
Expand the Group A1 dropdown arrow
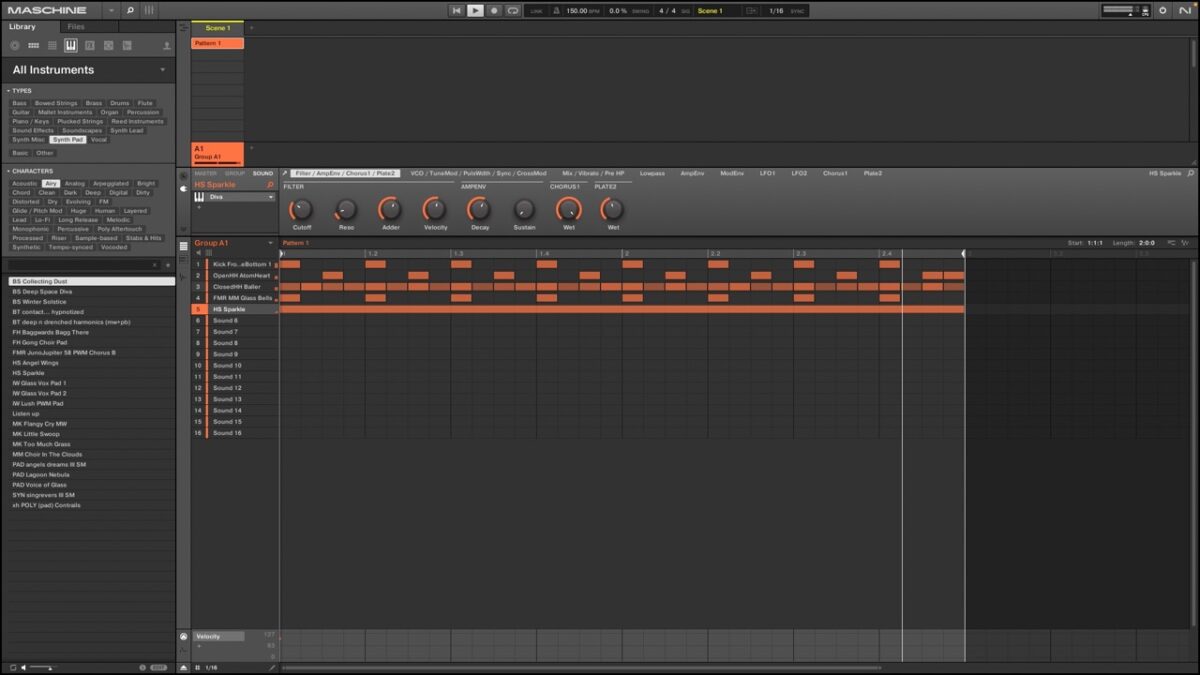270,243
